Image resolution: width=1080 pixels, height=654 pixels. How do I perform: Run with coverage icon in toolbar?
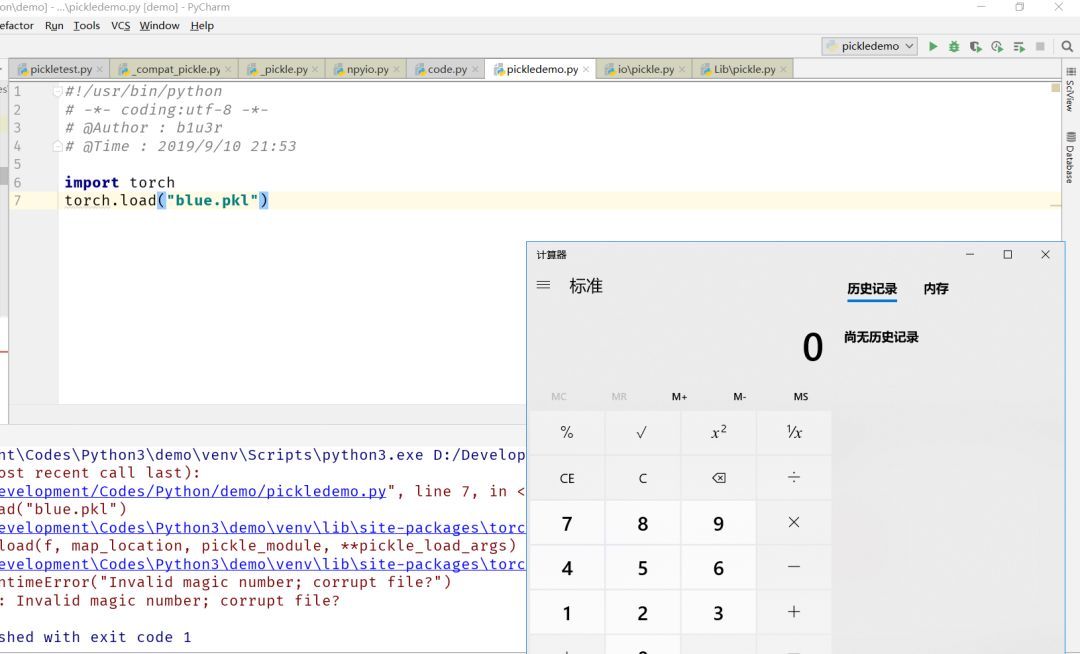point(975,46)
